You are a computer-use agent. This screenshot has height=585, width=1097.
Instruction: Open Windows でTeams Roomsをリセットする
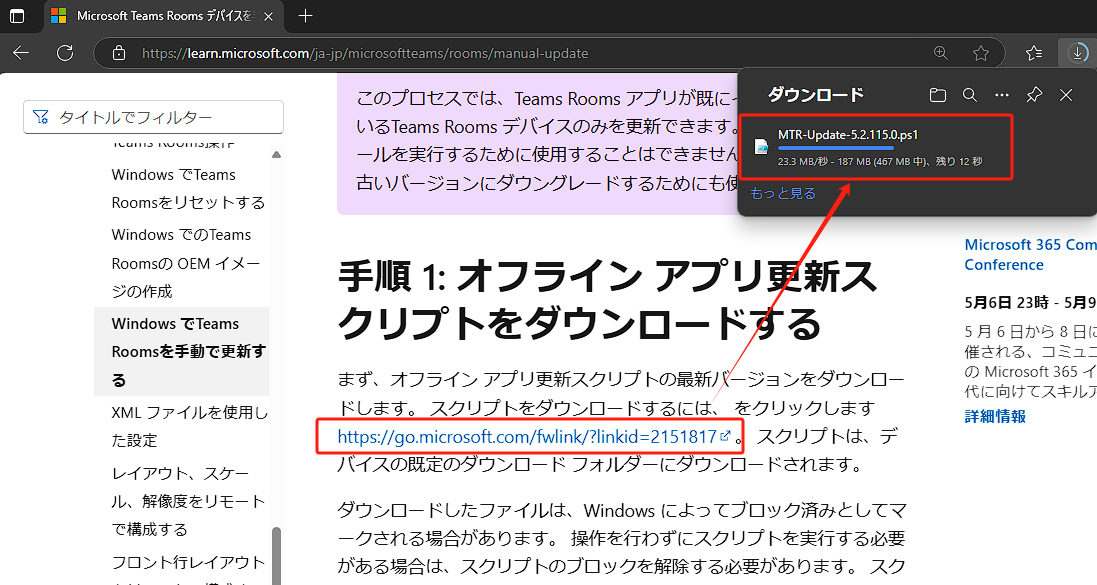point(188,188)
